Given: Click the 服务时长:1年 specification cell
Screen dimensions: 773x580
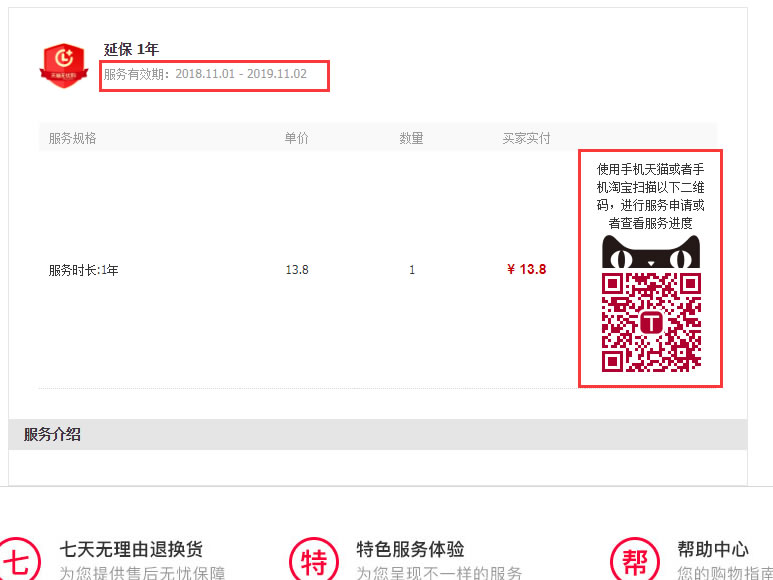Looking at the screenshot, I should tap(83, 270).
